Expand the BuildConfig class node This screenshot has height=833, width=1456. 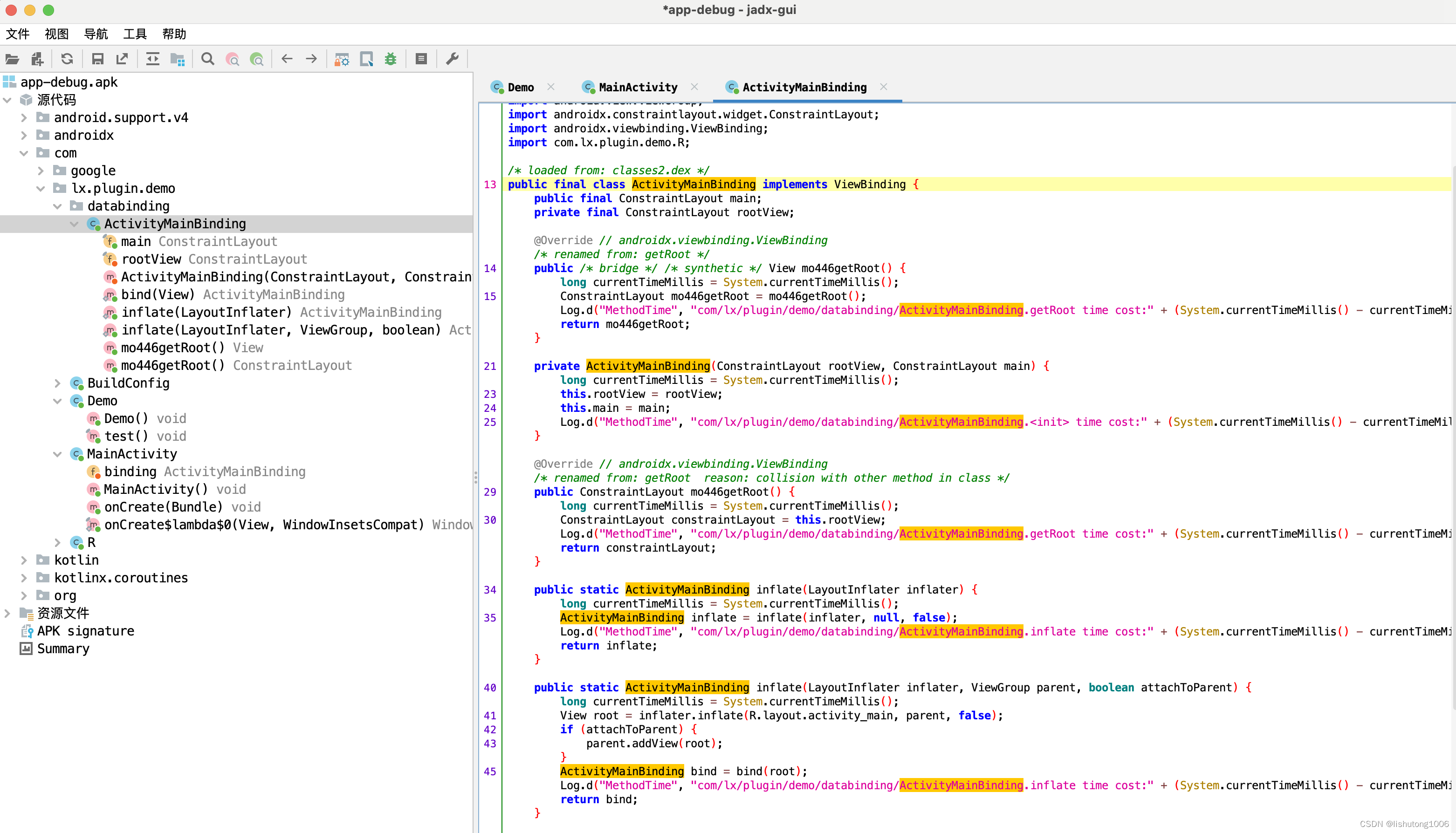coord(57,383)
